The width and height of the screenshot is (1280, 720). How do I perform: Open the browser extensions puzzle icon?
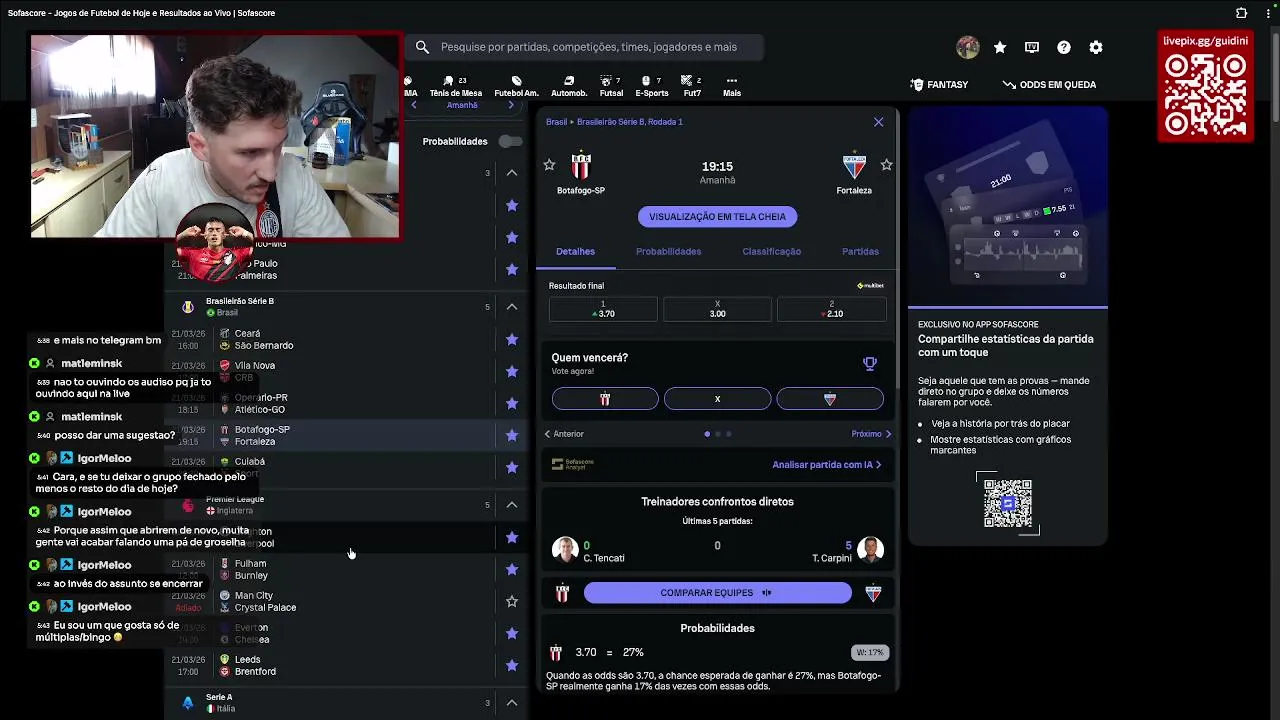tap(1241, 13)
